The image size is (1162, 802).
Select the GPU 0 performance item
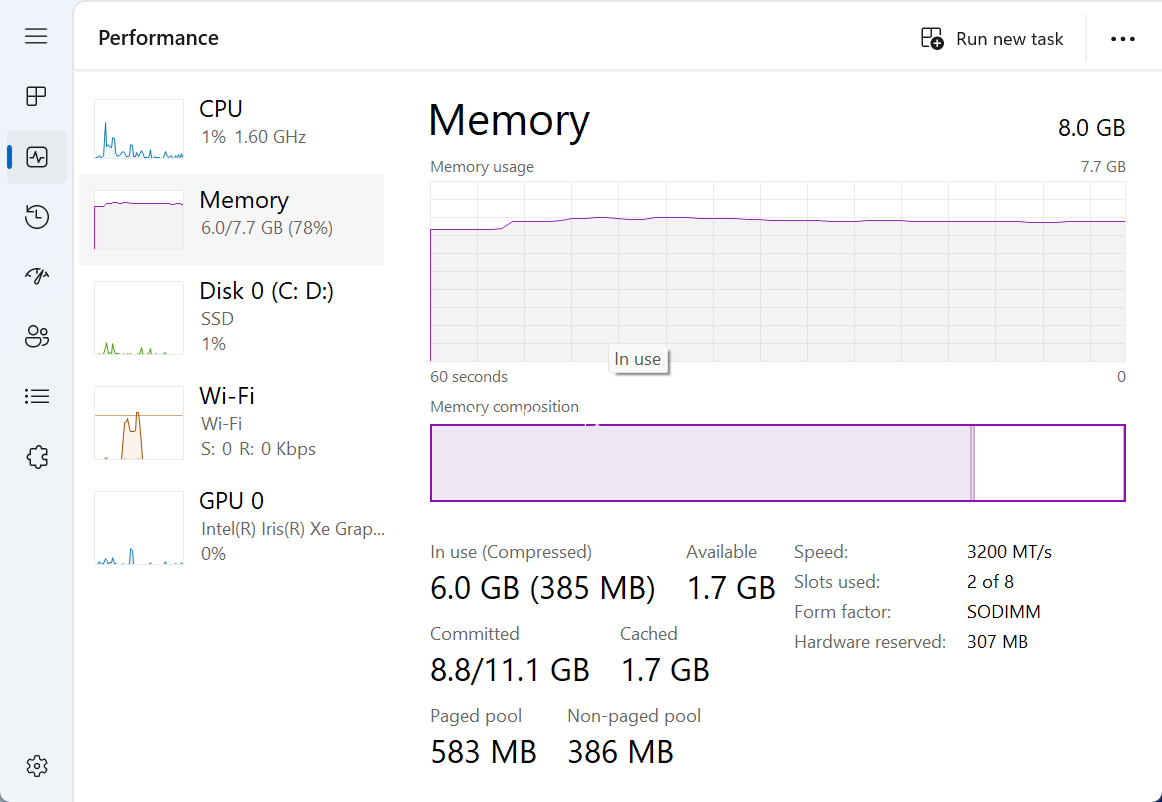[231, 526]
